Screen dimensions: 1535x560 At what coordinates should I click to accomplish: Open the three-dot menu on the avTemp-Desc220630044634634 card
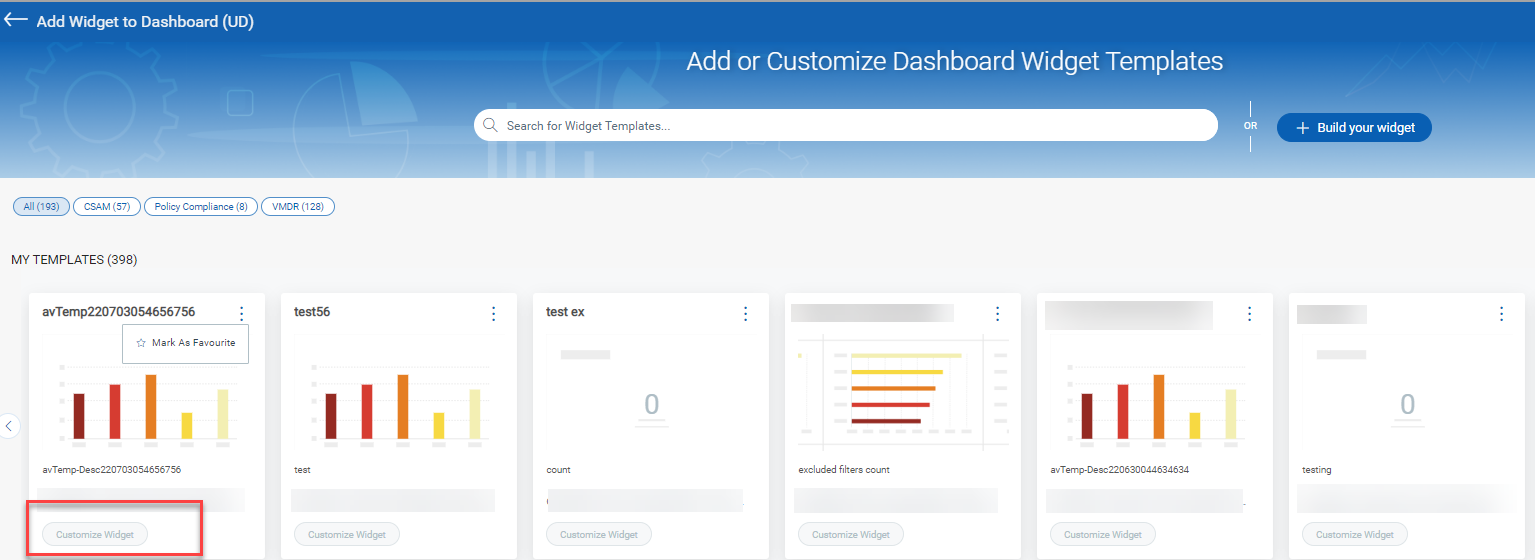tap(1249, 314)
